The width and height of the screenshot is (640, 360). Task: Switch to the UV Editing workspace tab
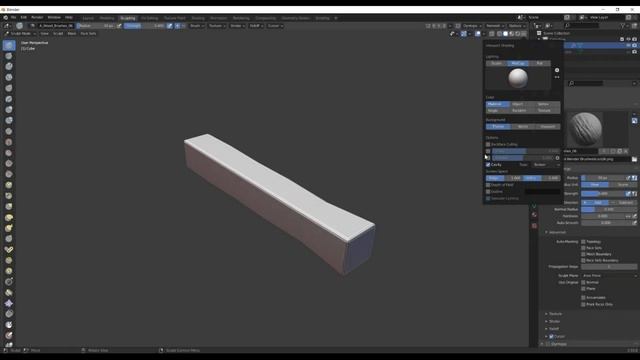(x=149, y=18)
